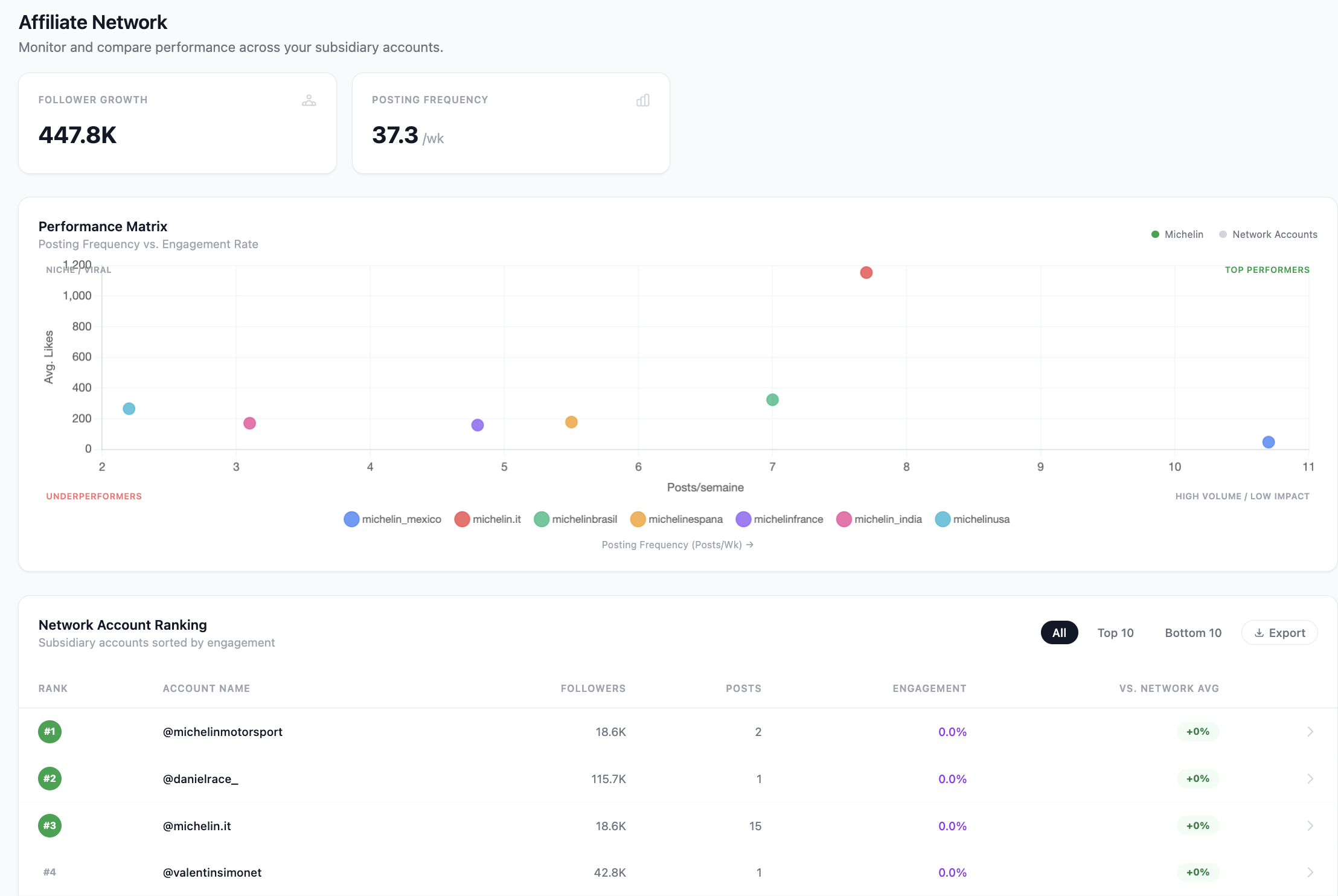Click the High Volume / Low Impact label
Screen dimensions: 1338x896
1243,496
